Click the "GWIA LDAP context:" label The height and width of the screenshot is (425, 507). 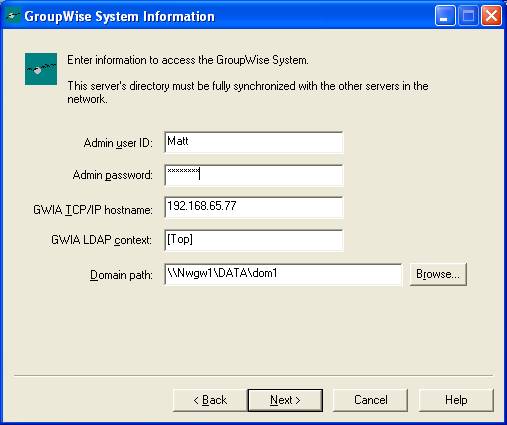pyautogui.click(x=101, y=240)
